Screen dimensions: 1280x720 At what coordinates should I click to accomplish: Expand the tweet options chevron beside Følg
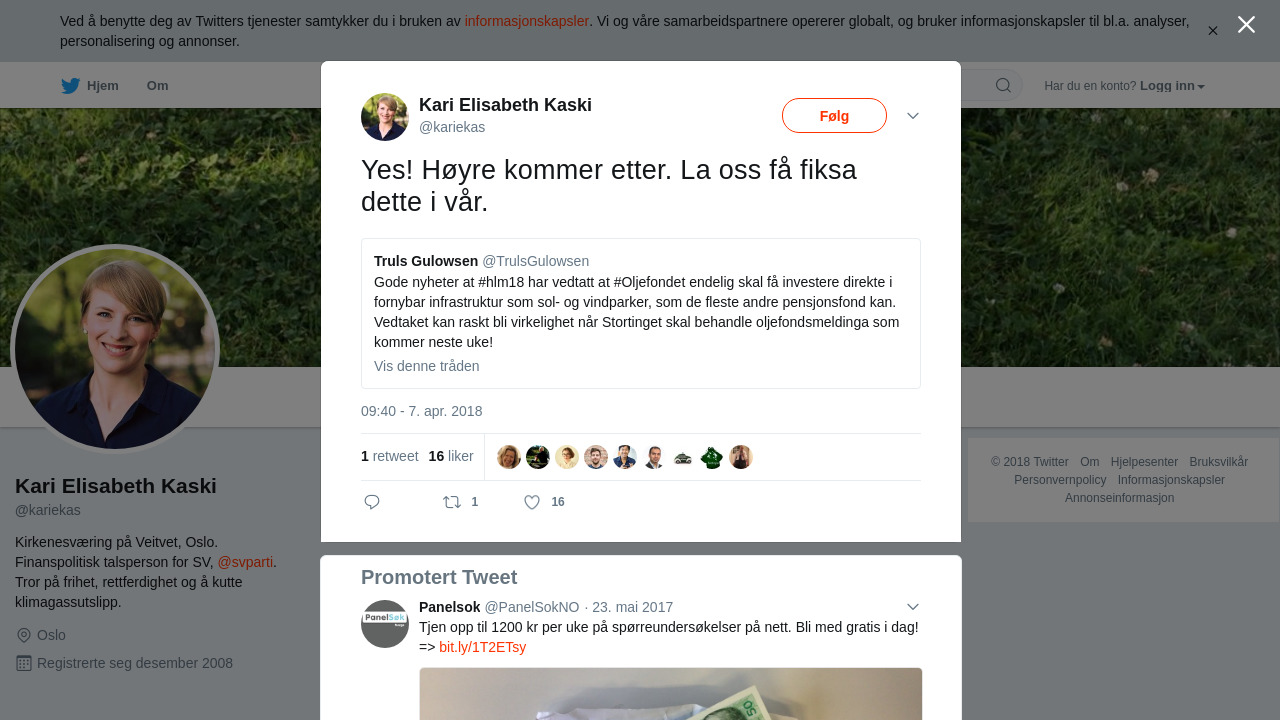913,116
